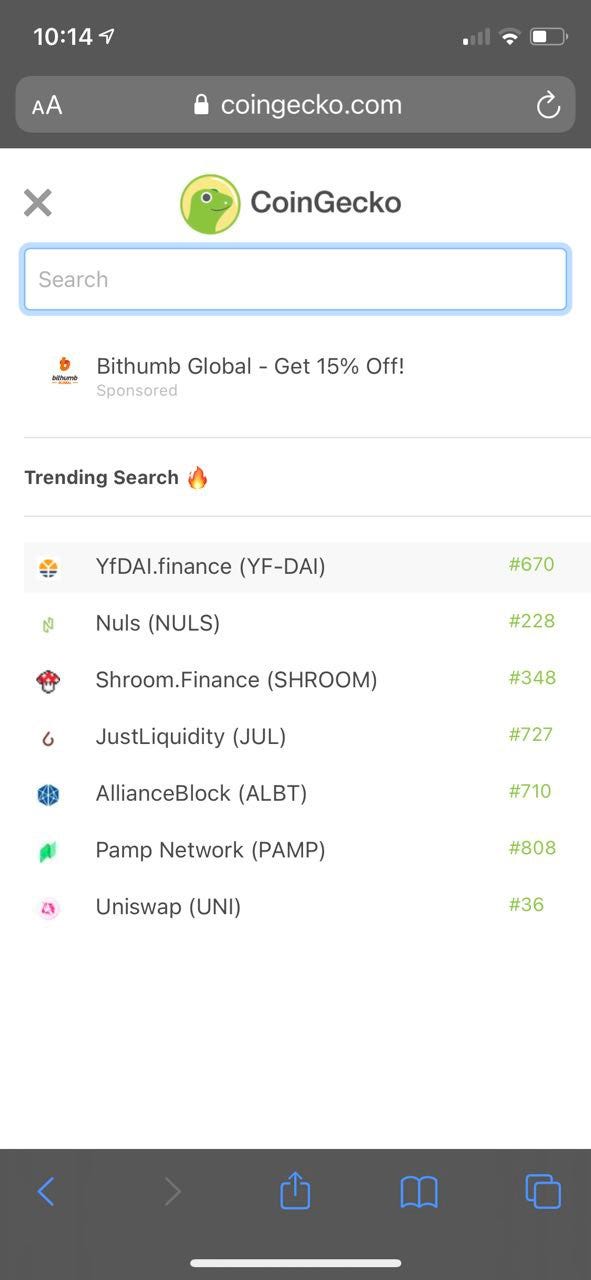591x1280 pixels.
Task: Tap the coingecko.com address bar
Action: pyautogui.click(x=296, y=105)
